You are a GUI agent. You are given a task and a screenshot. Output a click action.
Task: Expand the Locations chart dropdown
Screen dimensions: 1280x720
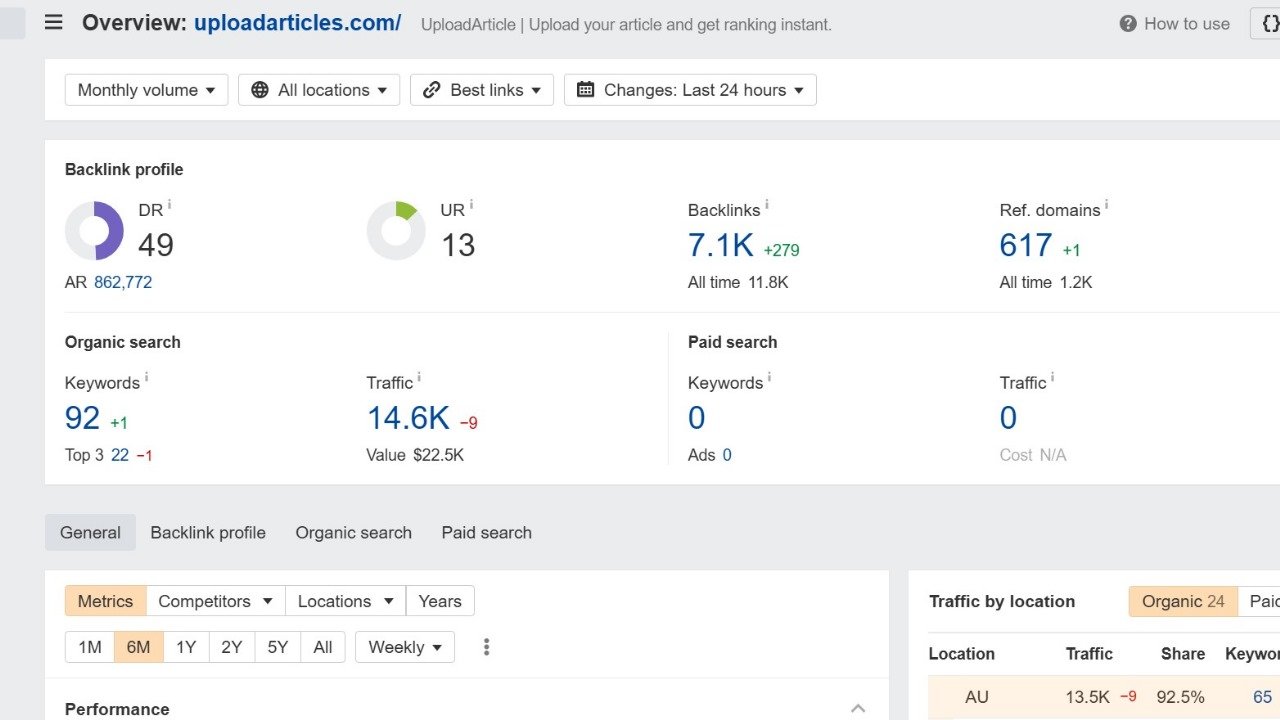[x=345, y=601]
